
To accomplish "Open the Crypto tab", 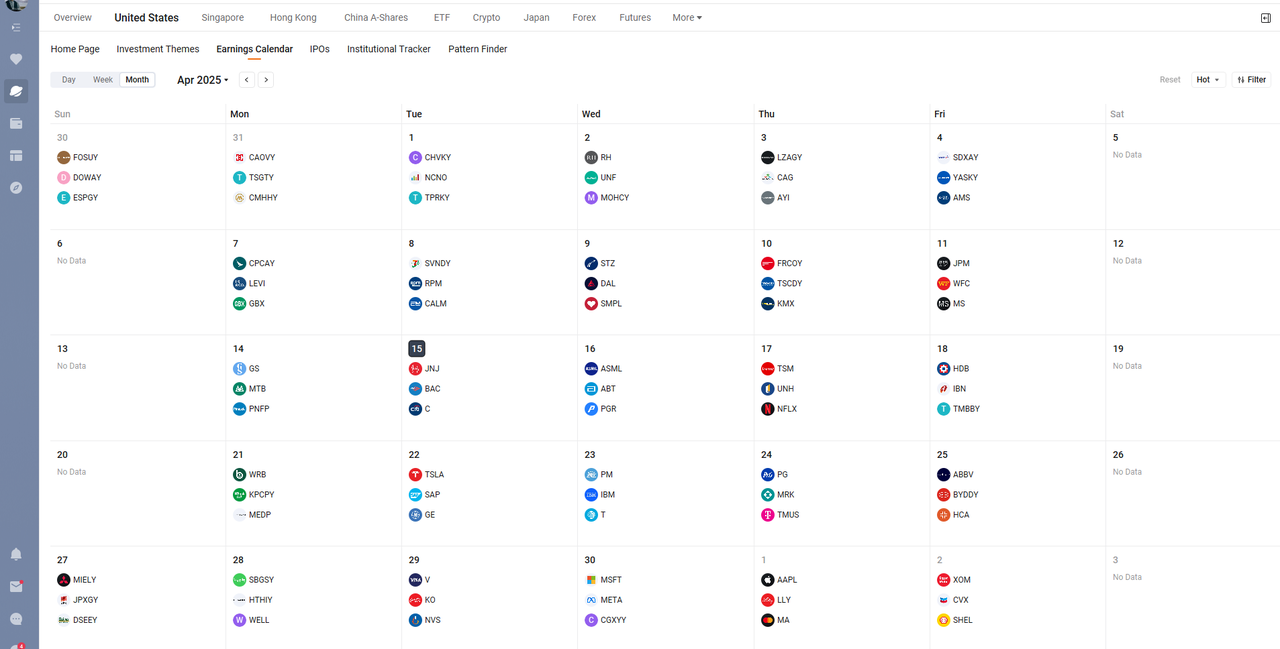I will click(x=486, y=18).
